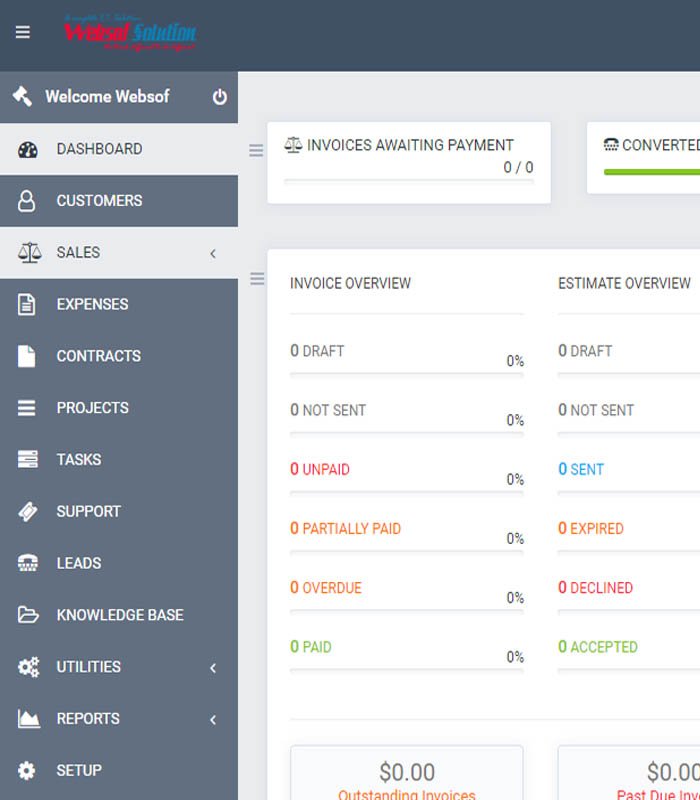Click the phone icon in Converted card
This screenshot has width=700, height=800.
point(611,145)
